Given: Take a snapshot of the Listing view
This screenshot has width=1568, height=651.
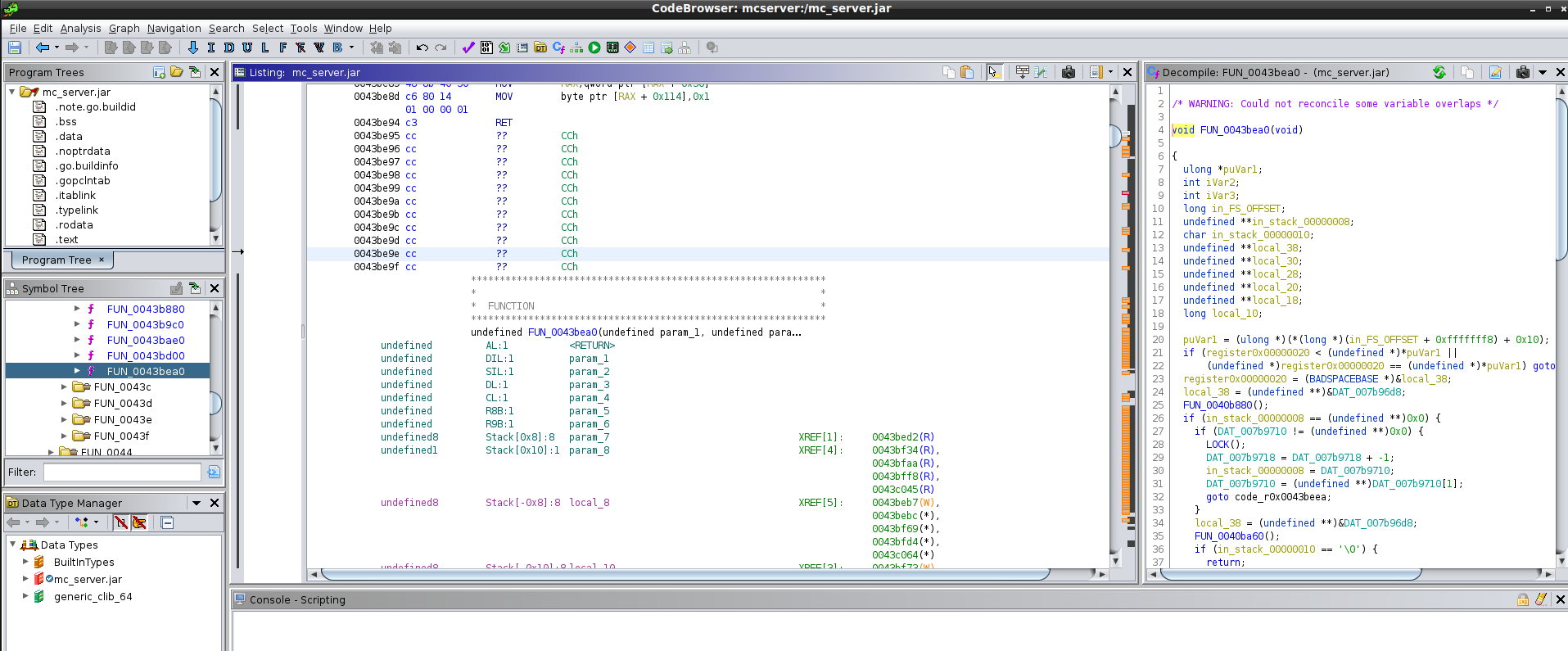Looking at the screenshot, I should point(1069,72).
